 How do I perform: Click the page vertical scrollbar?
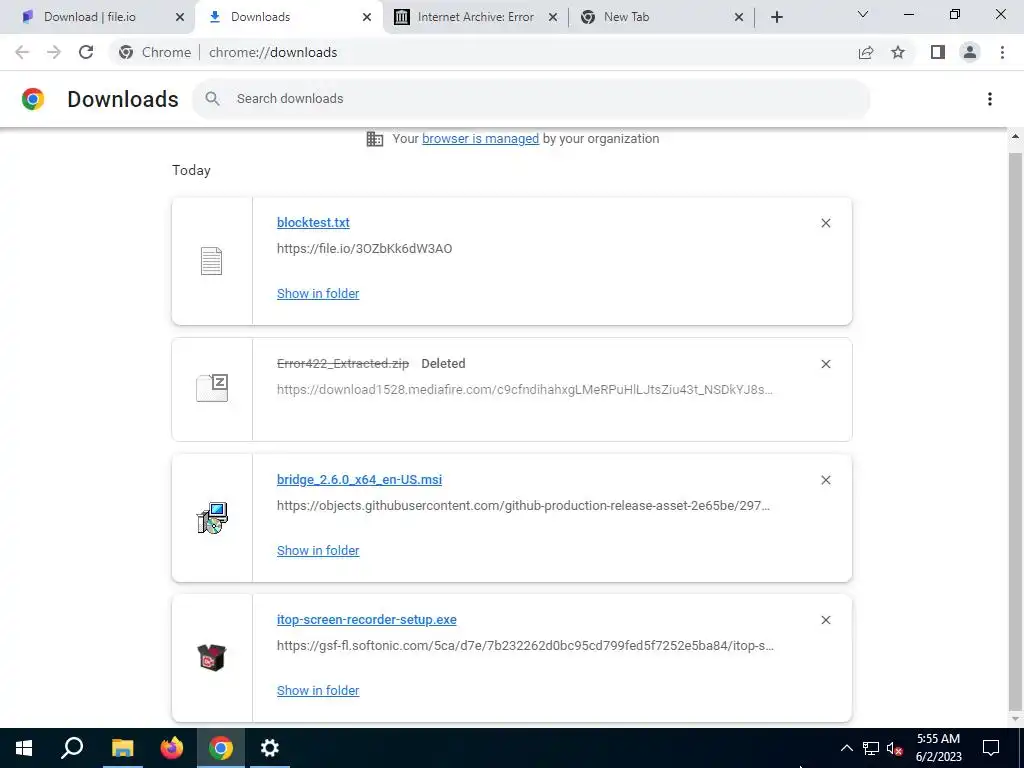coord(1015,430)
